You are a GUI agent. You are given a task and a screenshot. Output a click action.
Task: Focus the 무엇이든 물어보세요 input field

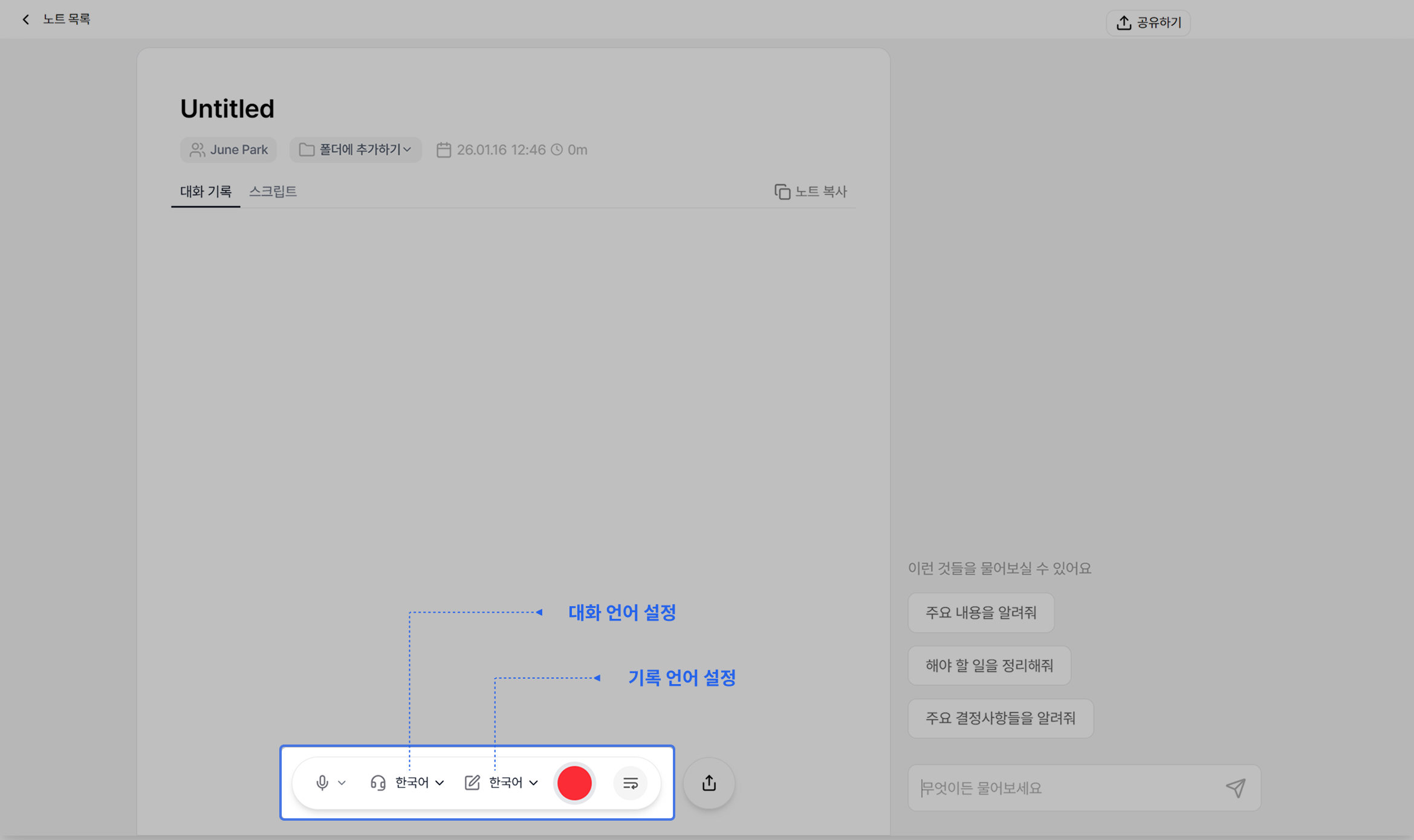point(1064,787)
